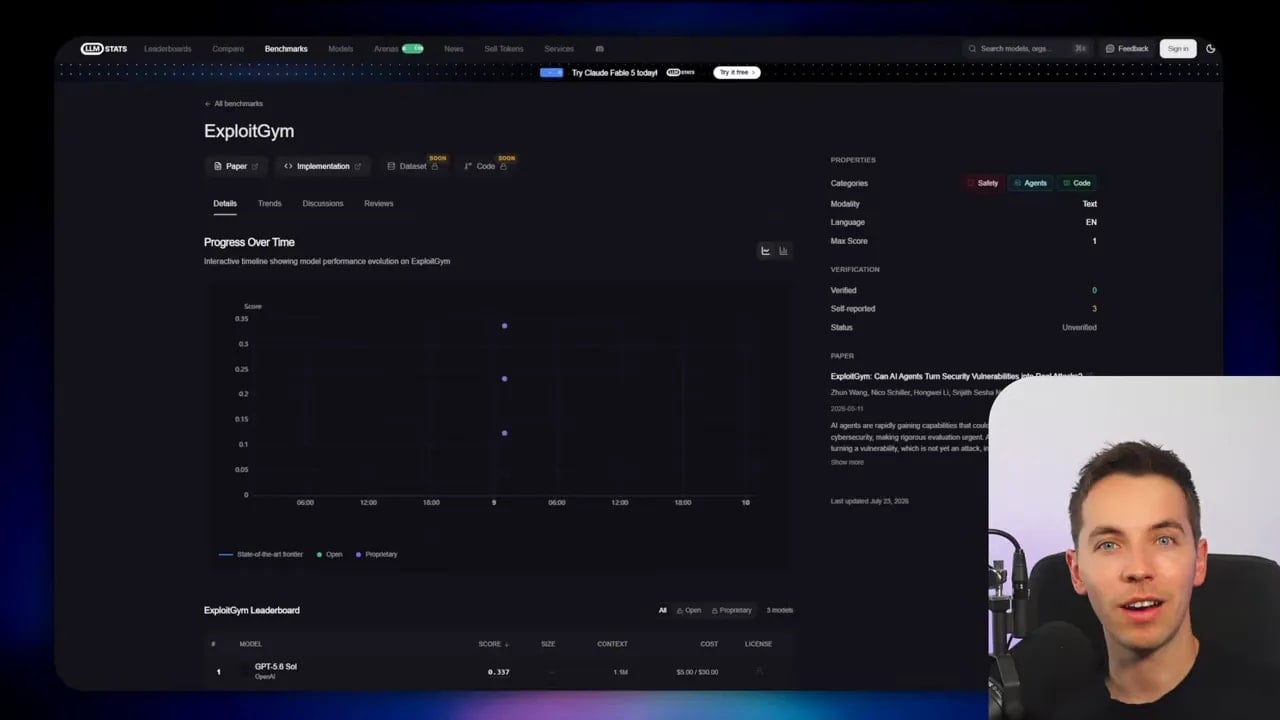Open the Discord icon in the navbar
The height and width of the screenshot is (720, 1280).
[599, 49]
